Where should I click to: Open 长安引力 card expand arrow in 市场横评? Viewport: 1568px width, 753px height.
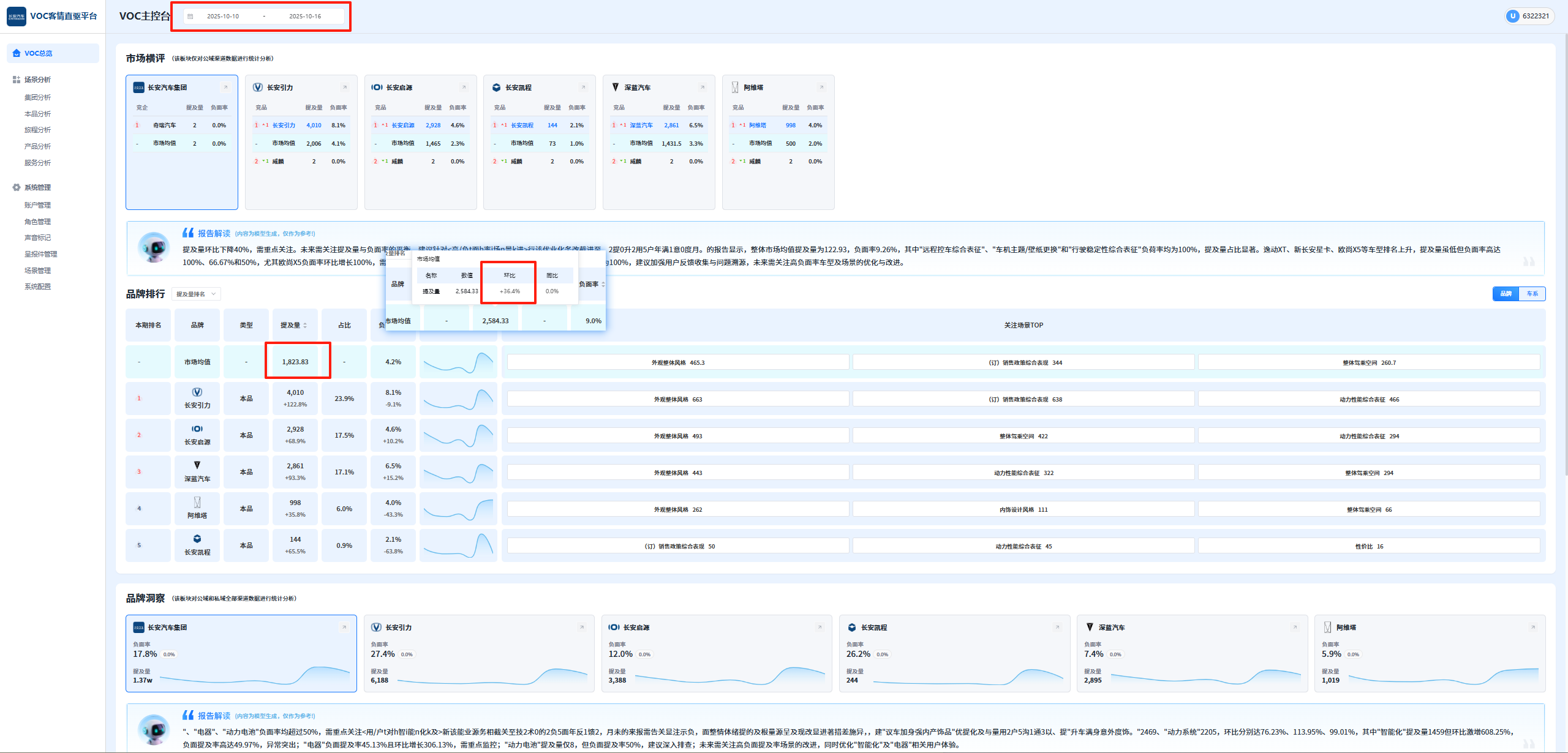coord(345,88)
